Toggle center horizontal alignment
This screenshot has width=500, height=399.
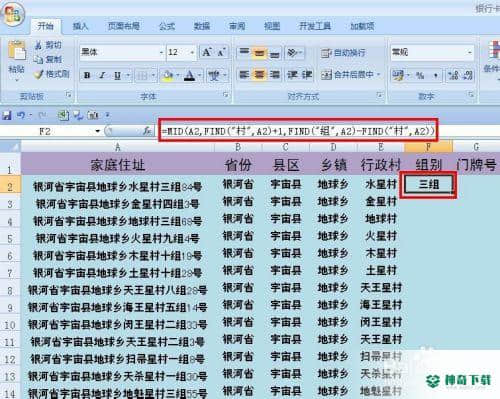pos(259,75)
